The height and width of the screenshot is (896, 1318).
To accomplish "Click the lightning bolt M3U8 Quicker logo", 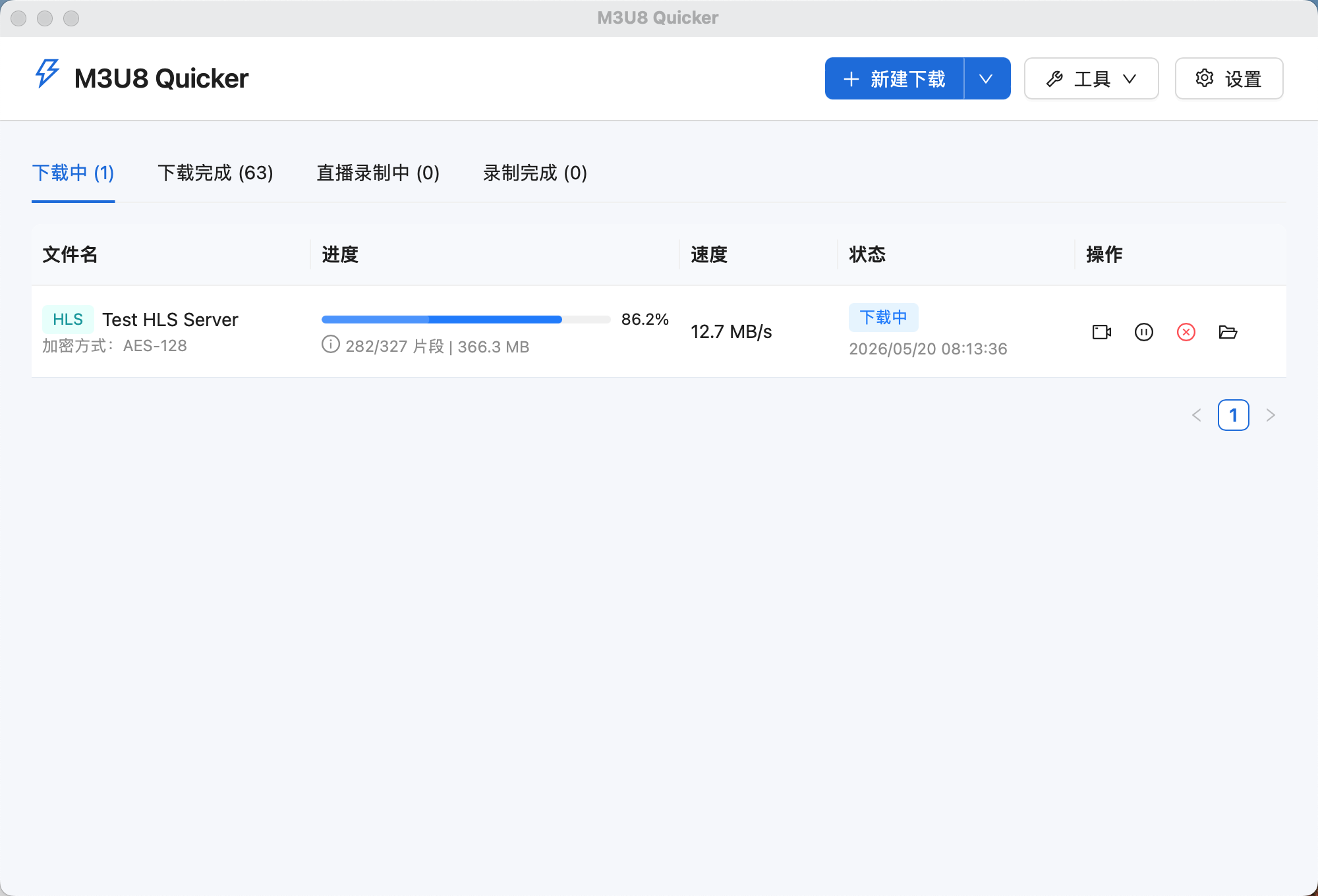I will 47,73.
